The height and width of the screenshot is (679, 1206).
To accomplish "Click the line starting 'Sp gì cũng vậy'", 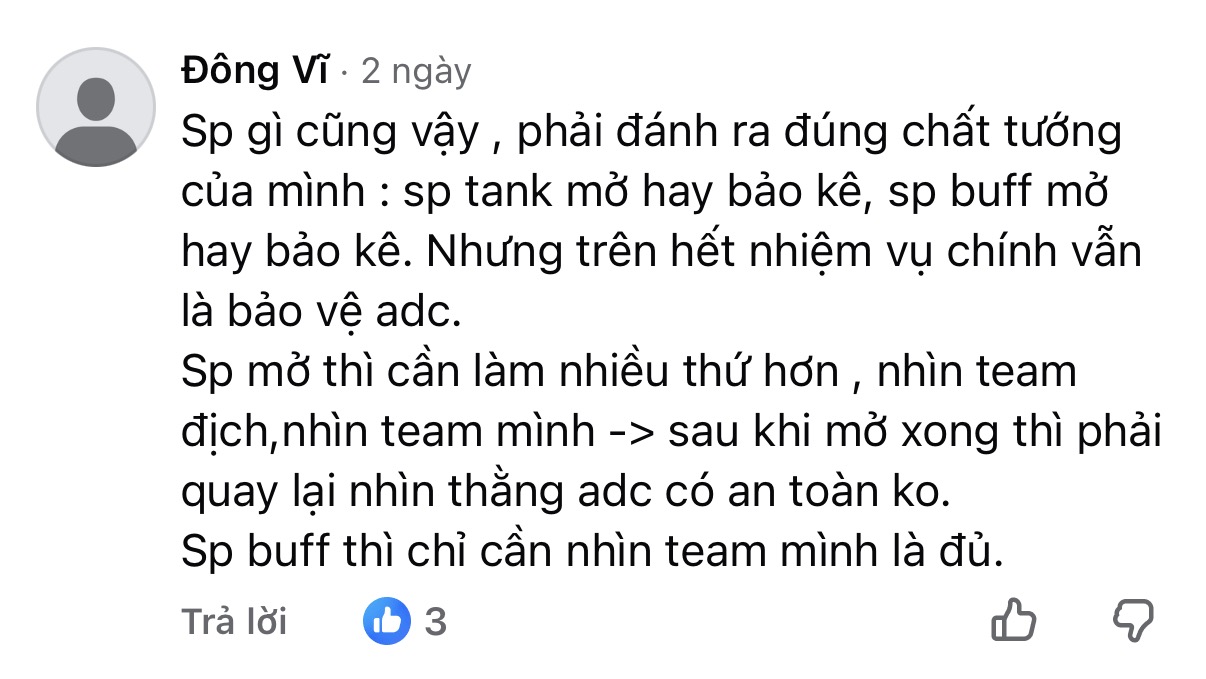I will (652, 132).
